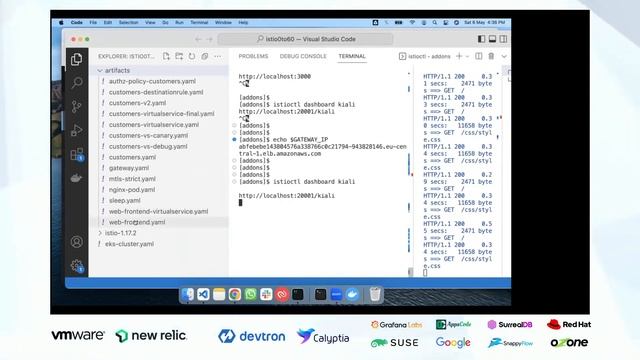Open Explorer views and more actions menu
This screenshot has height=360, width=640.
(218, 56)
